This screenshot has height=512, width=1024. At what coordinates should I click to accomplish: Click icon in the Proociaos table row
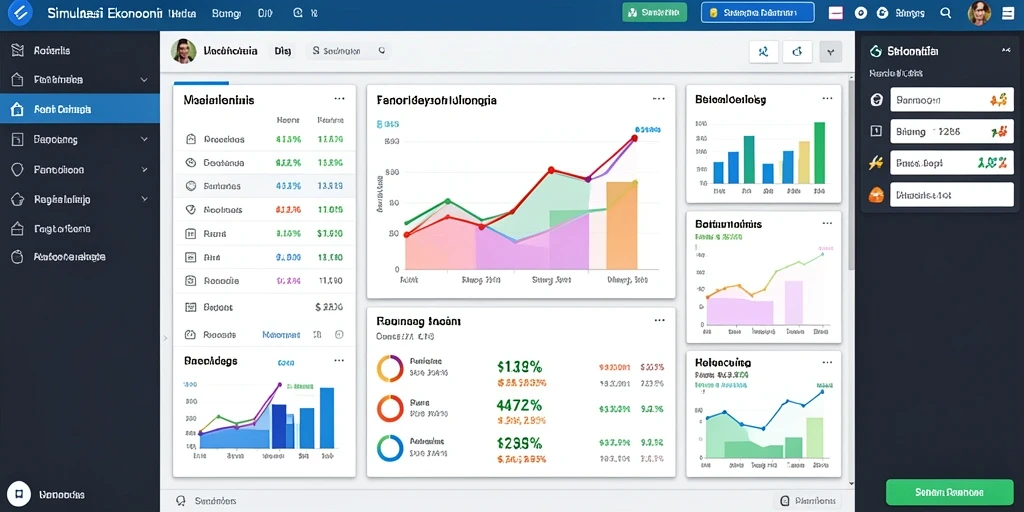pos(191,139)
